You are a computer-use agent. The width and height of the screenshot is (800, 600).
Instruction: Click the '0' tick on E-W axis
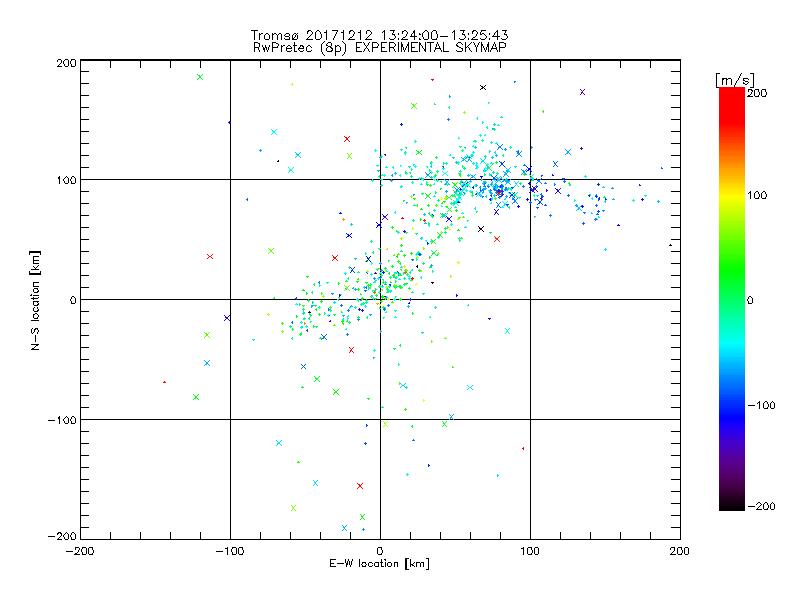(x=380, y=551)
